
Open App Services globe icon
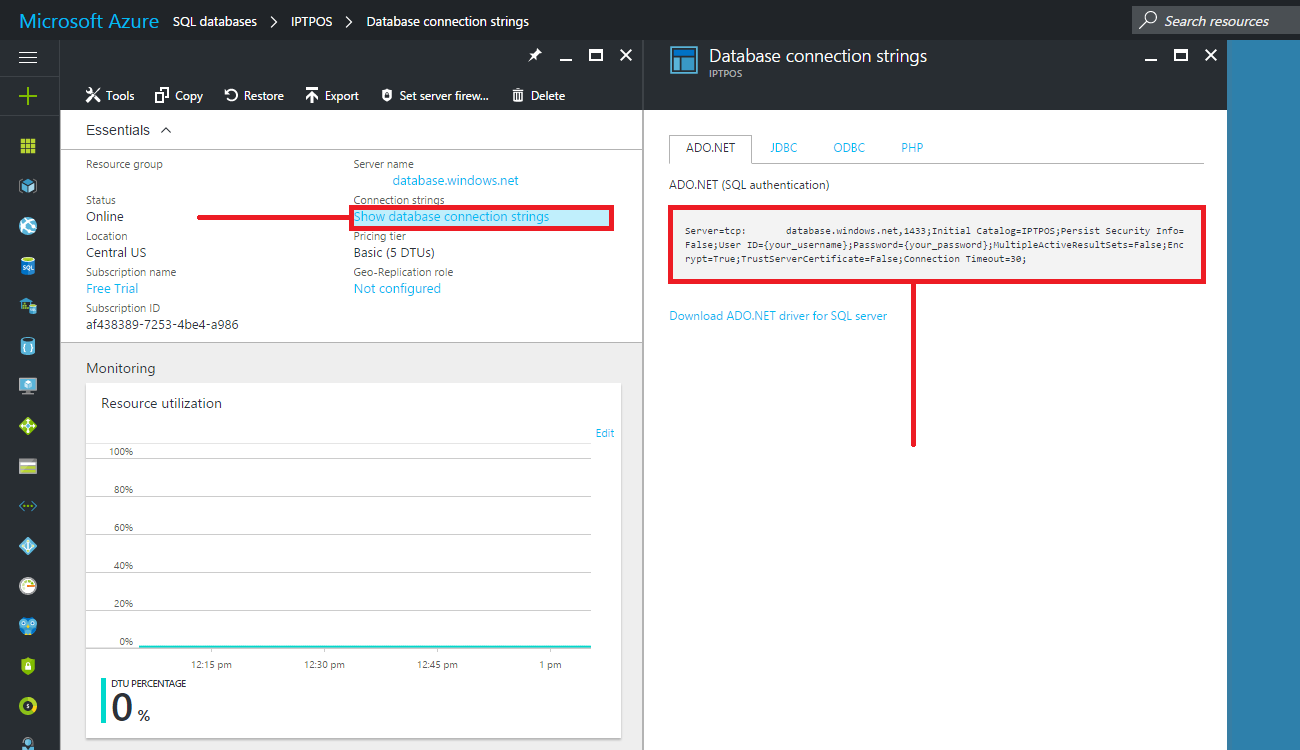coord(28,226)
